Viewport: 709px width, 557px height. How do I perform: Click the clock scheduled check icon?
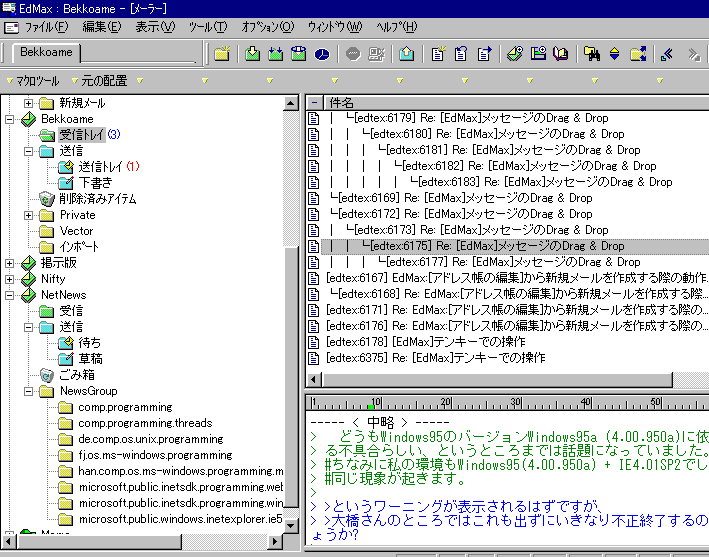pyautogui.click(x=322, y=54)
